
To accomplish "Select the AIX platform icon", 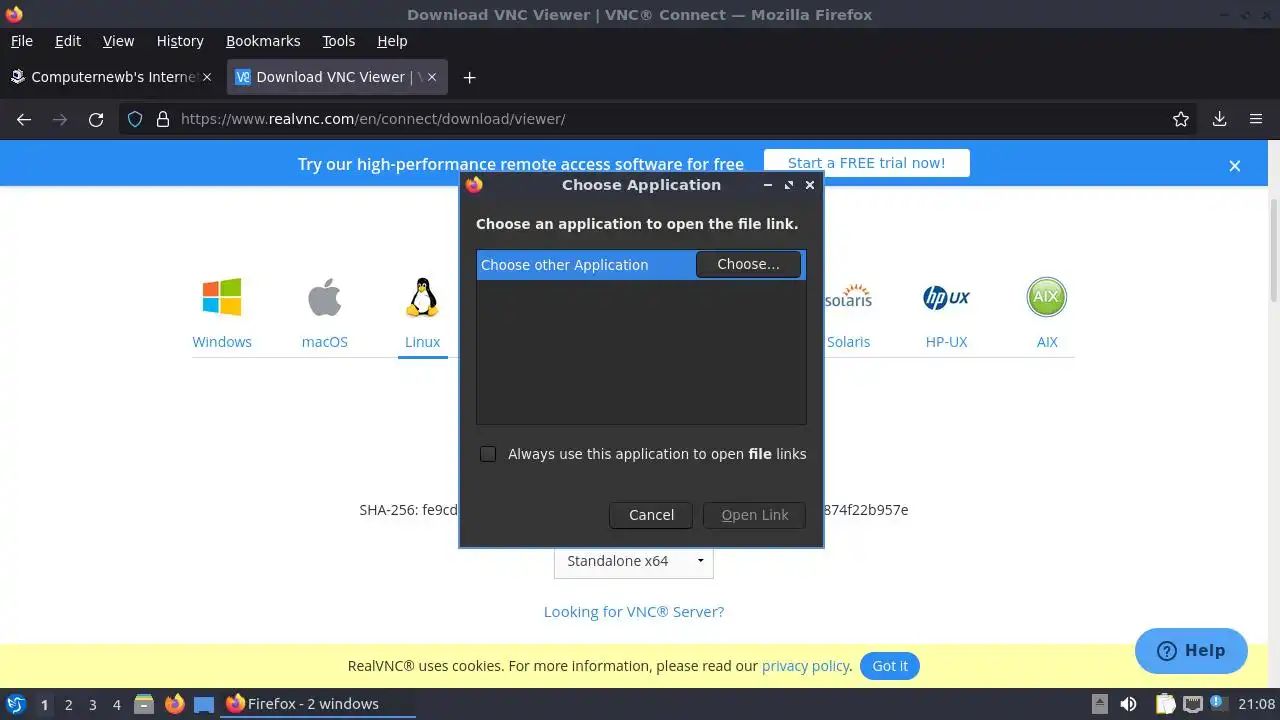I will pos(1047,297).
